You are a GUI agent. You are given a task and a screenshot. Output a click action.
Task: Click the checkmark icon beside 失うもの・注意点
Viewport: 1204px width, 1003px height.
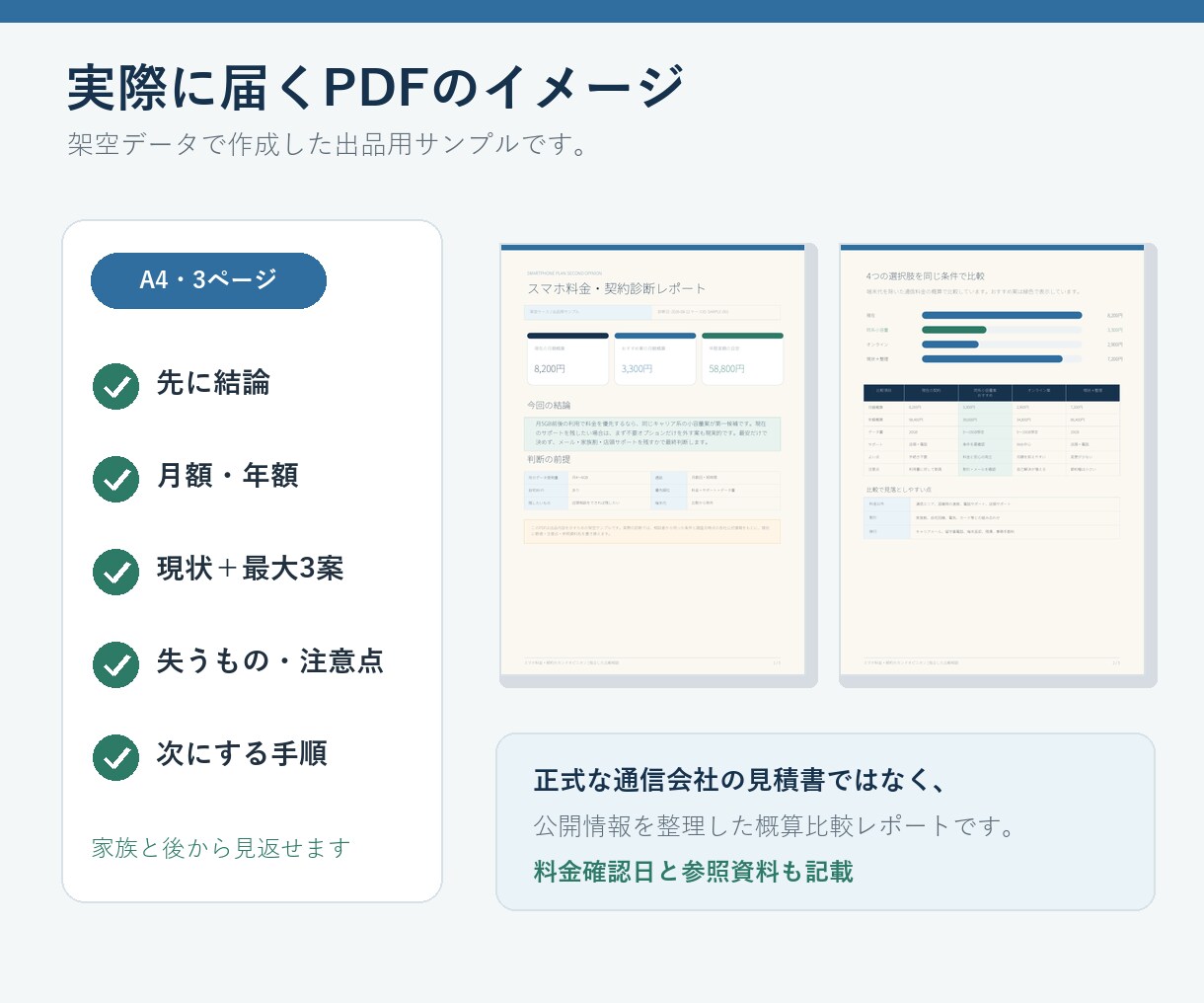coord(115,664)
